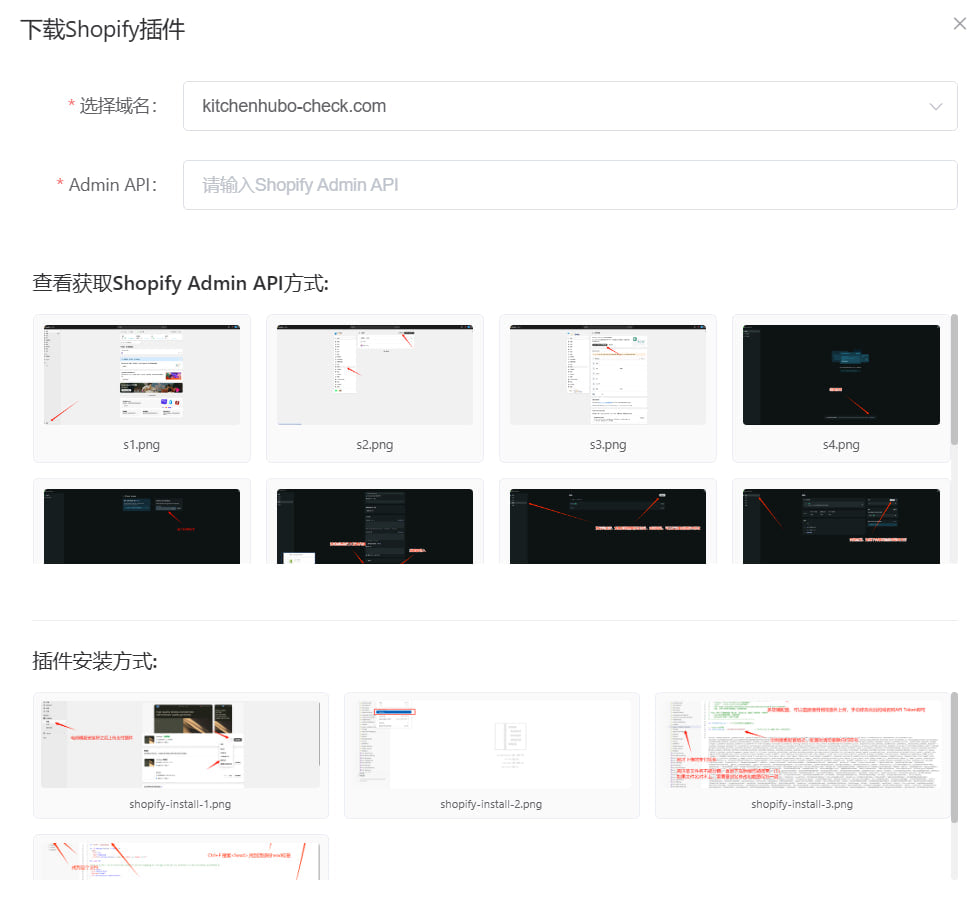Click the s1.png file name label
Image resolution: width=977 pixels, height=914 pixels.
[141, 445]
